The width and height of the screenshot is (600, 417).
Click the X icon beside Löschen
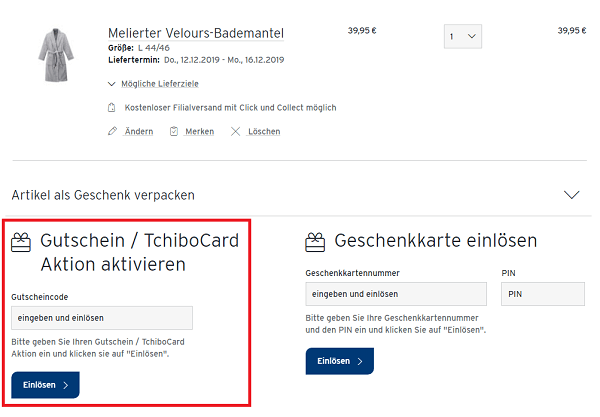point(236,131)
